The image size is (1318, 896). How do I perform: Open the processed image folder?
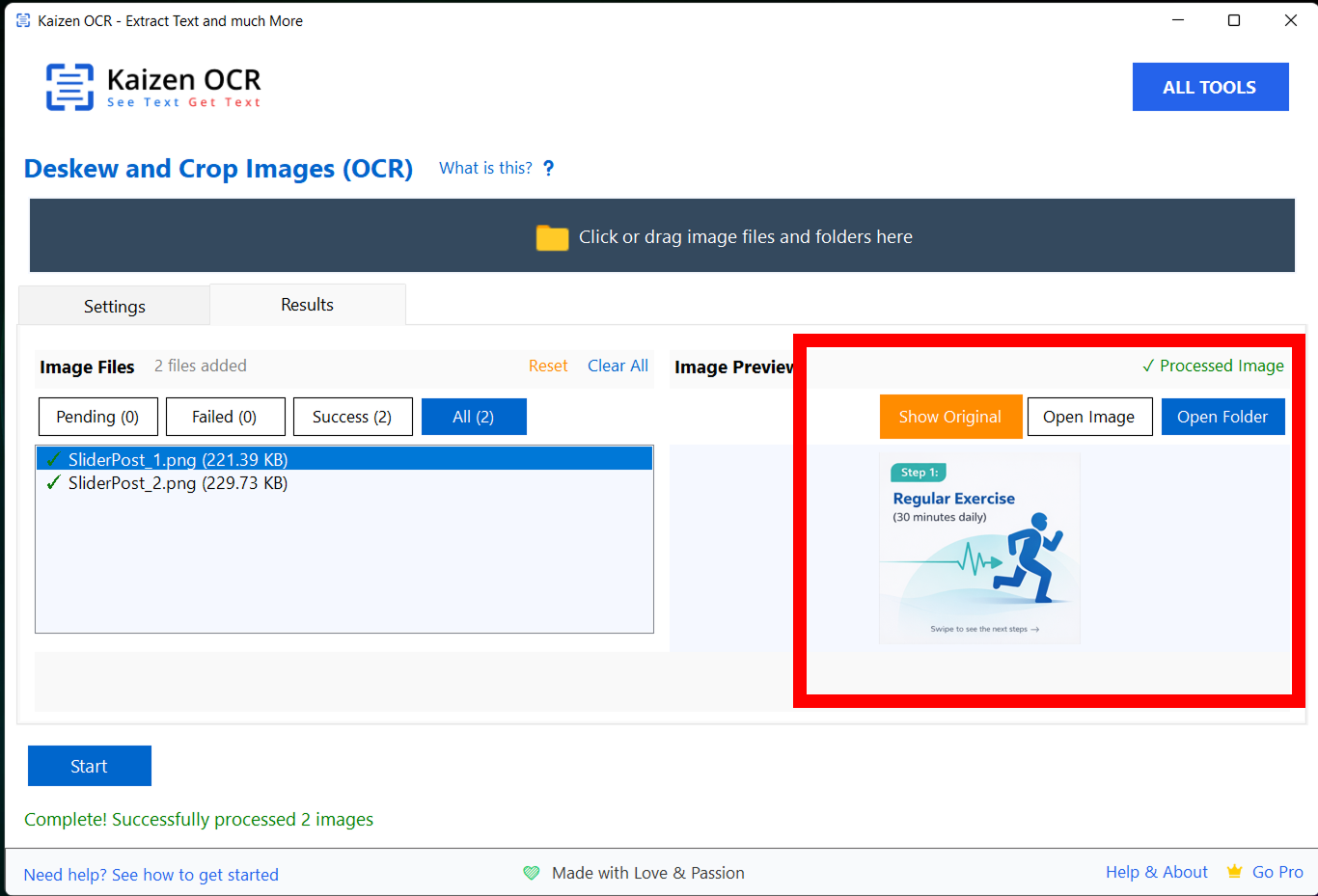click(x=1222, y=417)
